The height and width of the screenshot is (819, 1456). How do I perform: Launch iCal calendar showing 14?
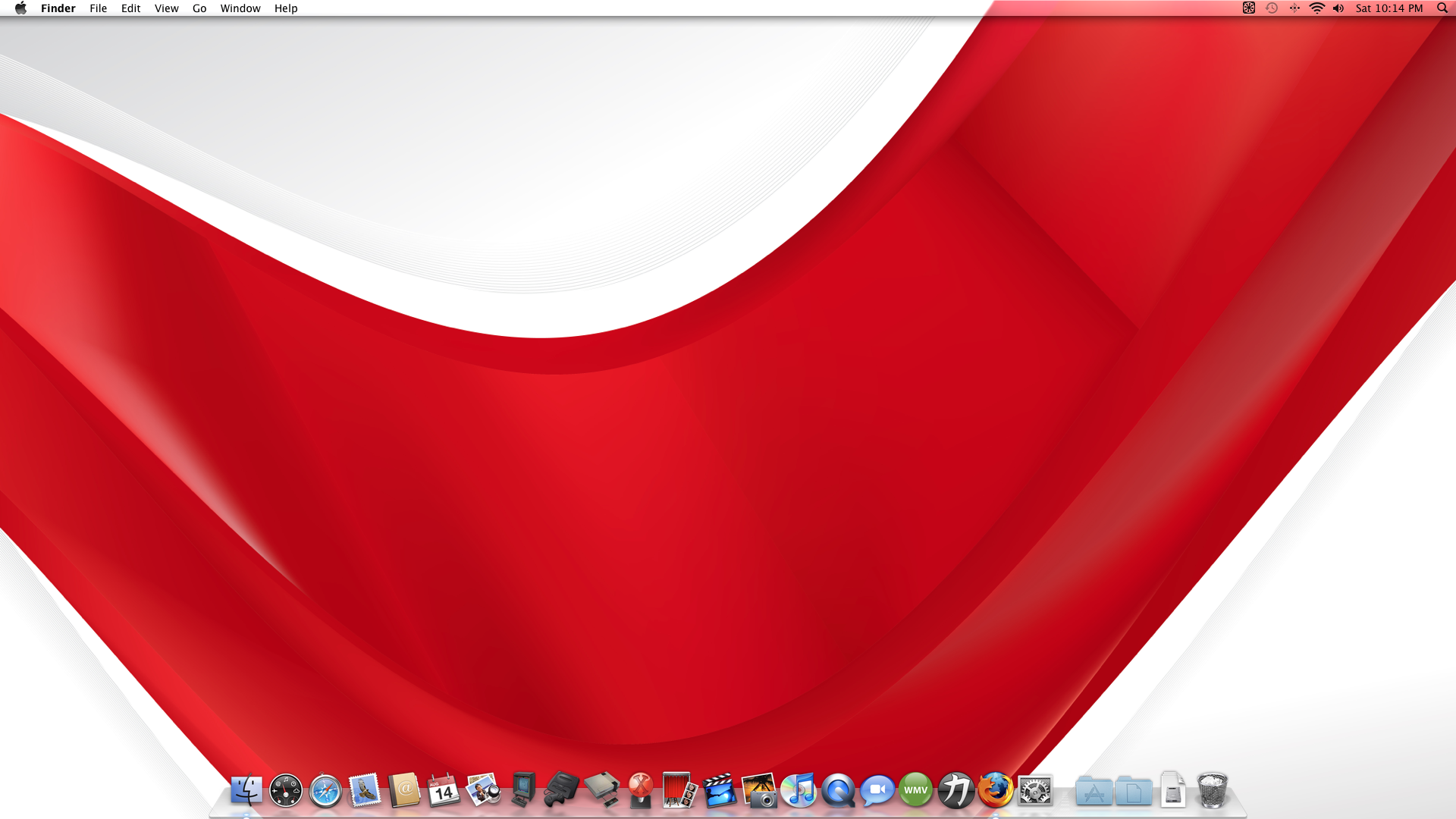(444, 791)
